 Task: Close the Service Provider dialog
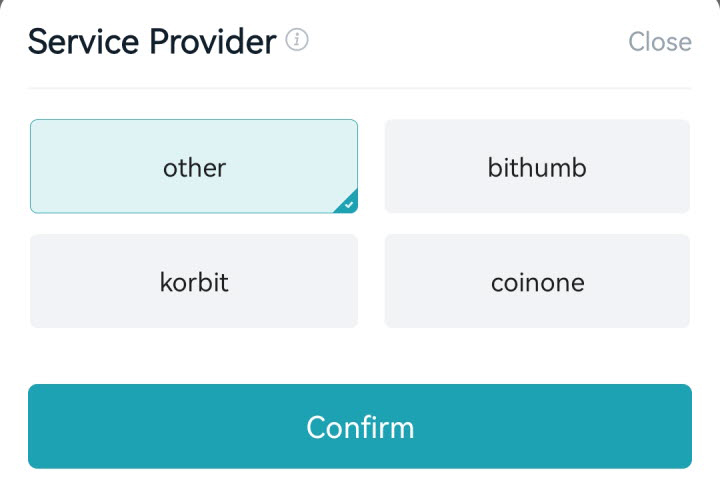[659, 42]
